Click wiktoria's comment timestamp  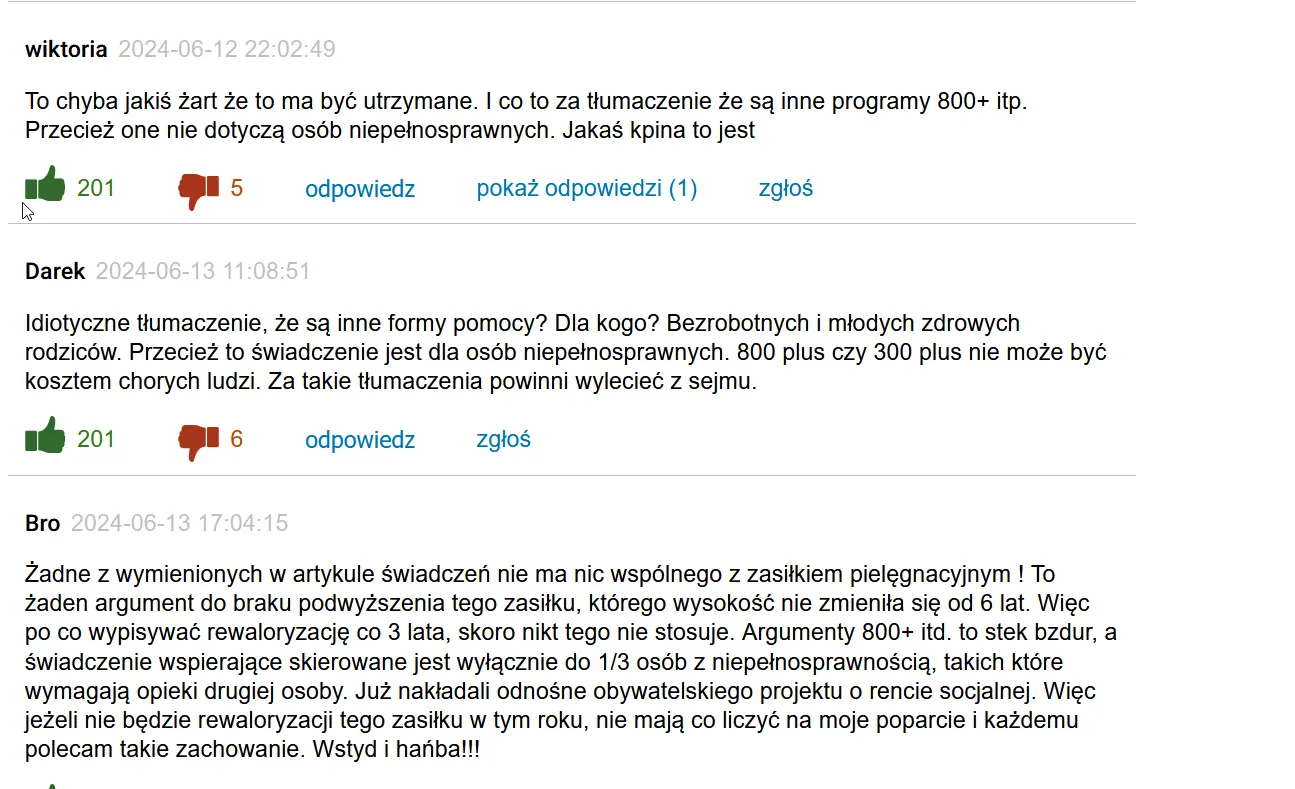(227, 48)
